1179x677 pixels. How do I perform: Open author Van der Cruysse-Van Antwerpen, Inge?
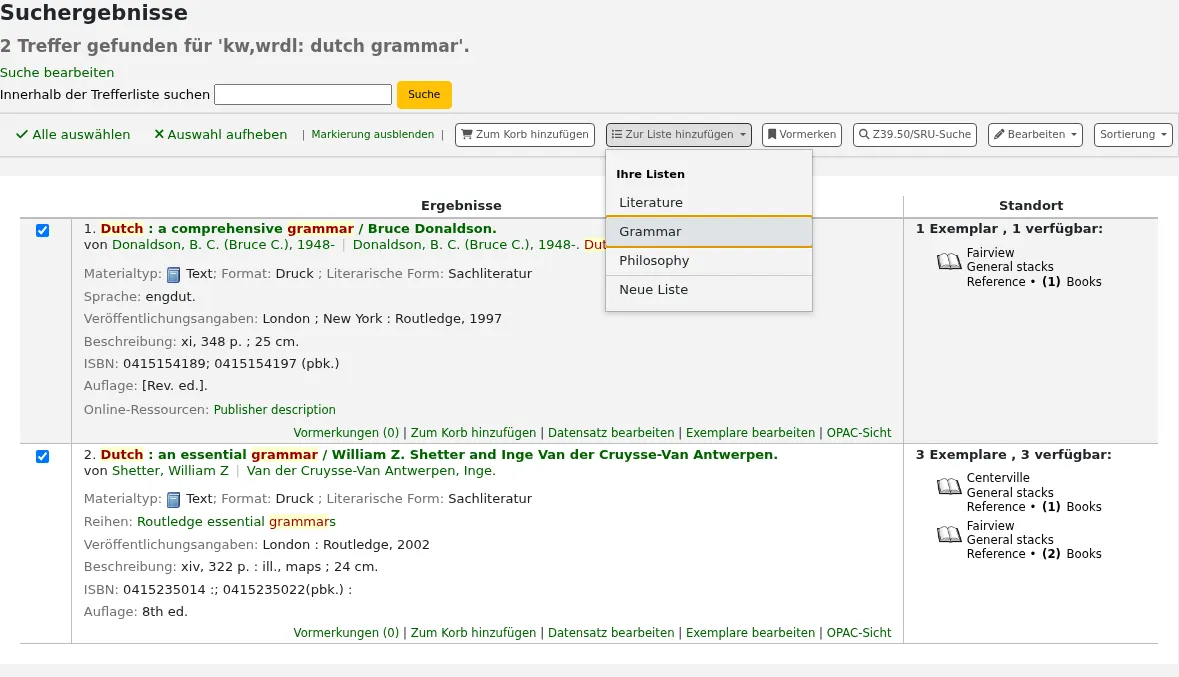[371, 471]
